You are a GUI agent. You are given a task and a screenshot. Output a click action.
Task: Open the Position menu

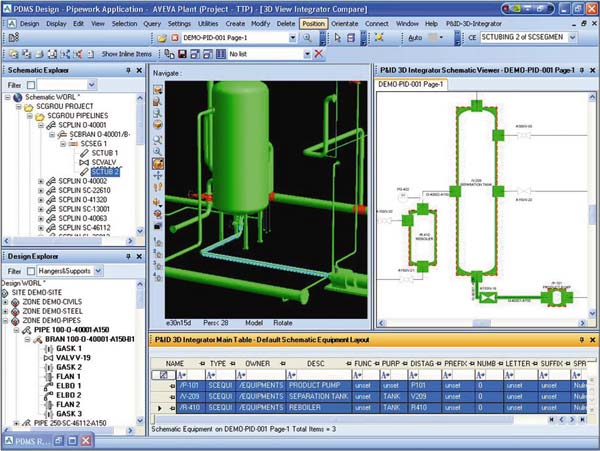[313, 24]
